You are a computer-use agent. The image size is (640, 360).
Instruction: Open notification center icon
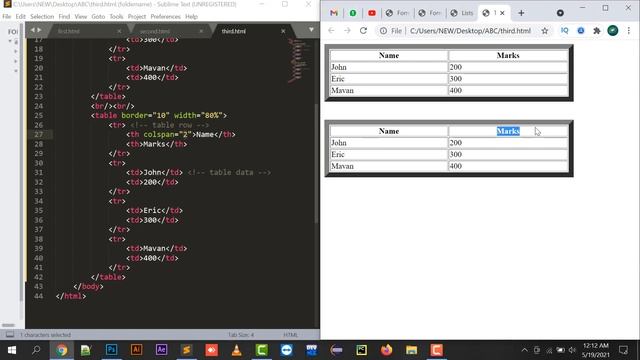pos(623,350)
